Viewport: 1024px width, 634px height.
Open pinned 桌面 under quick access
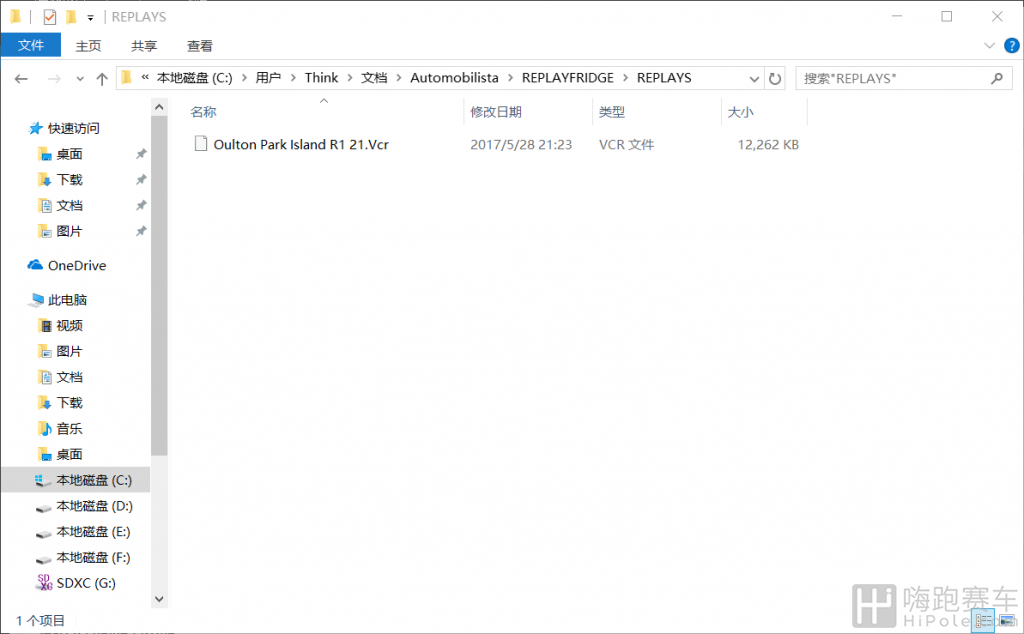tap(69, 154)
